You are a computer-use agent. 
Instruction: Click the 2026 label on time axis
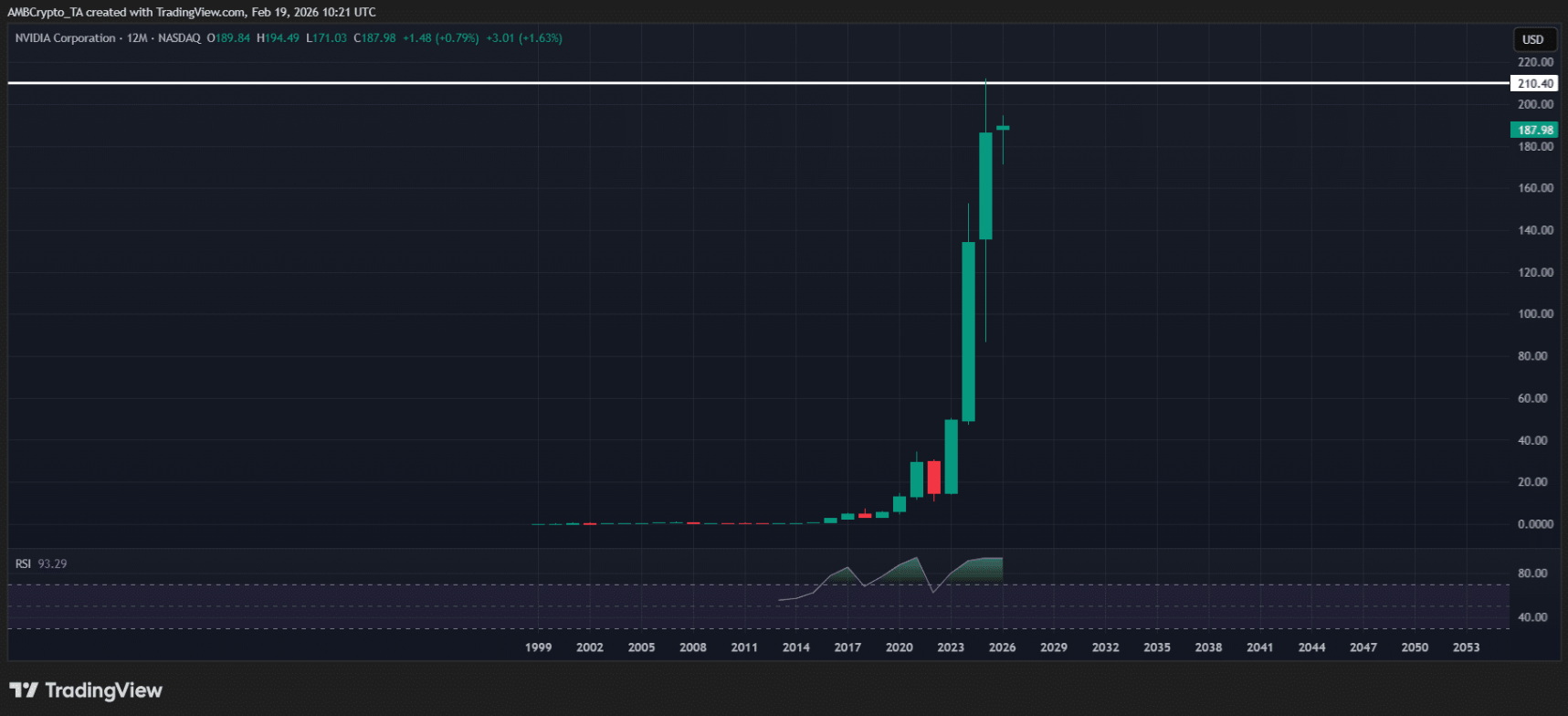tap(1002, 647)
